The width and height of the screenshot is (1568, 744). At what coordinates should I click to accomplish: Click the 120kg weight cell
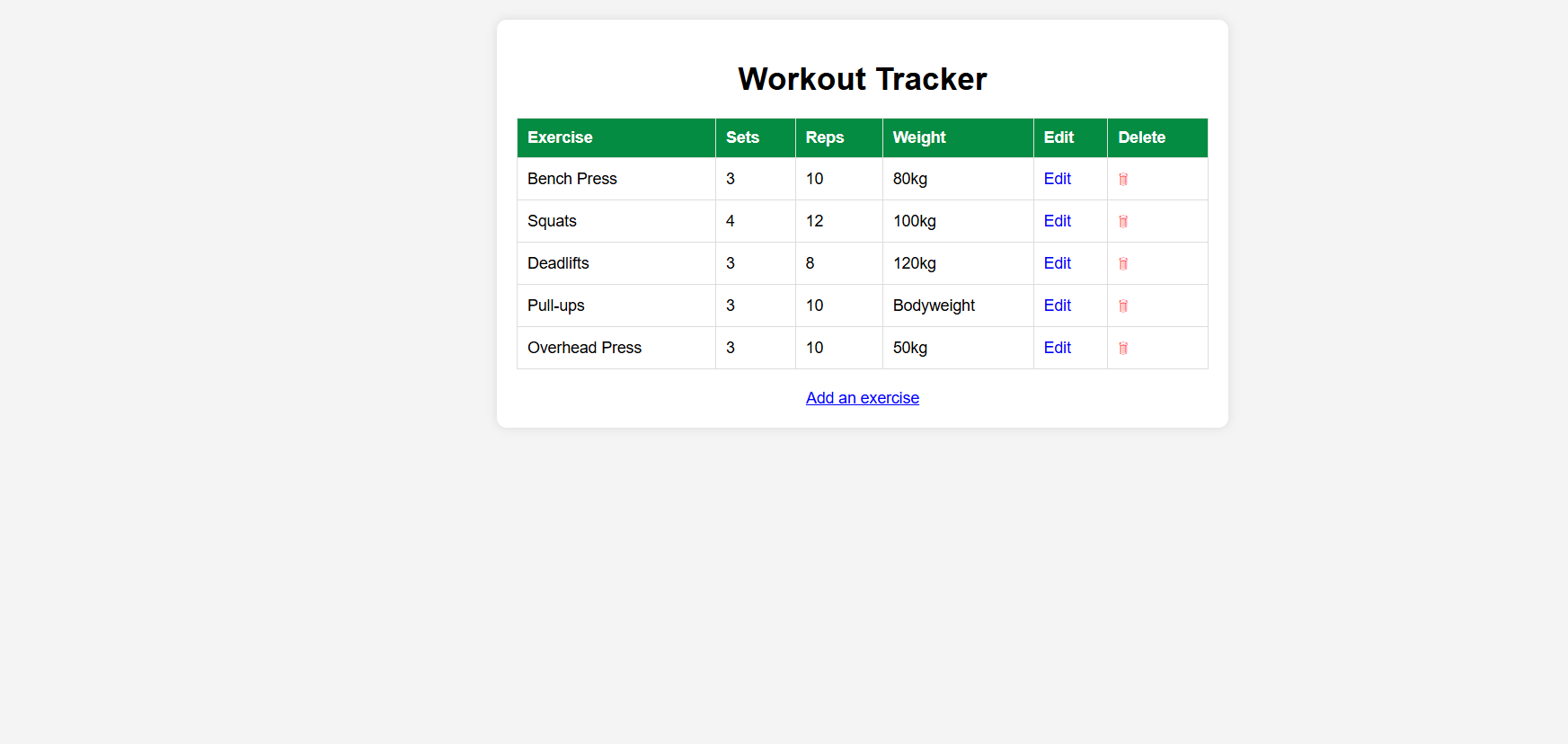959,263
